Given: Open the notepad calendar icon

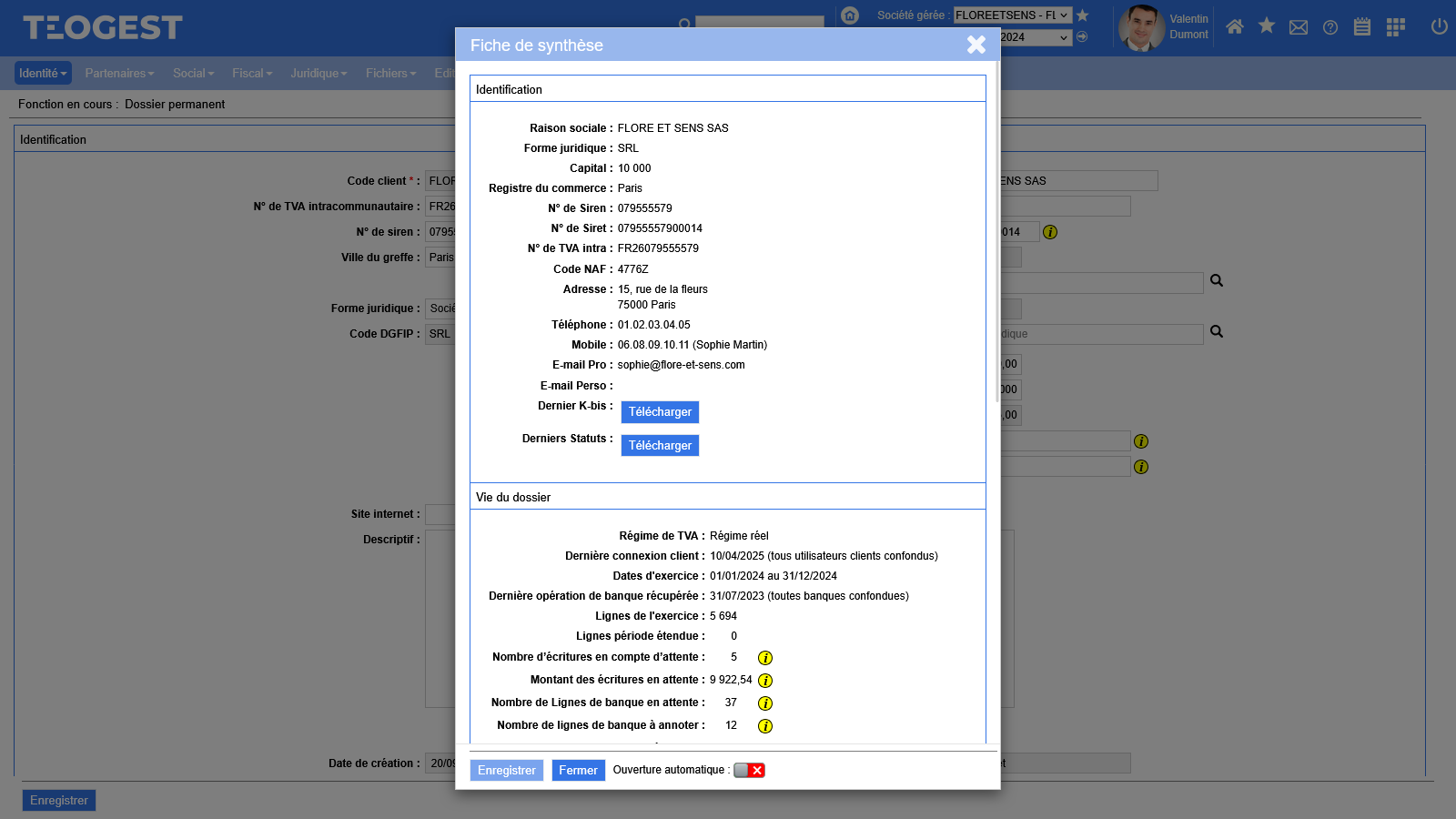Looking at the screenshot, I should (x=1361, y=27).
